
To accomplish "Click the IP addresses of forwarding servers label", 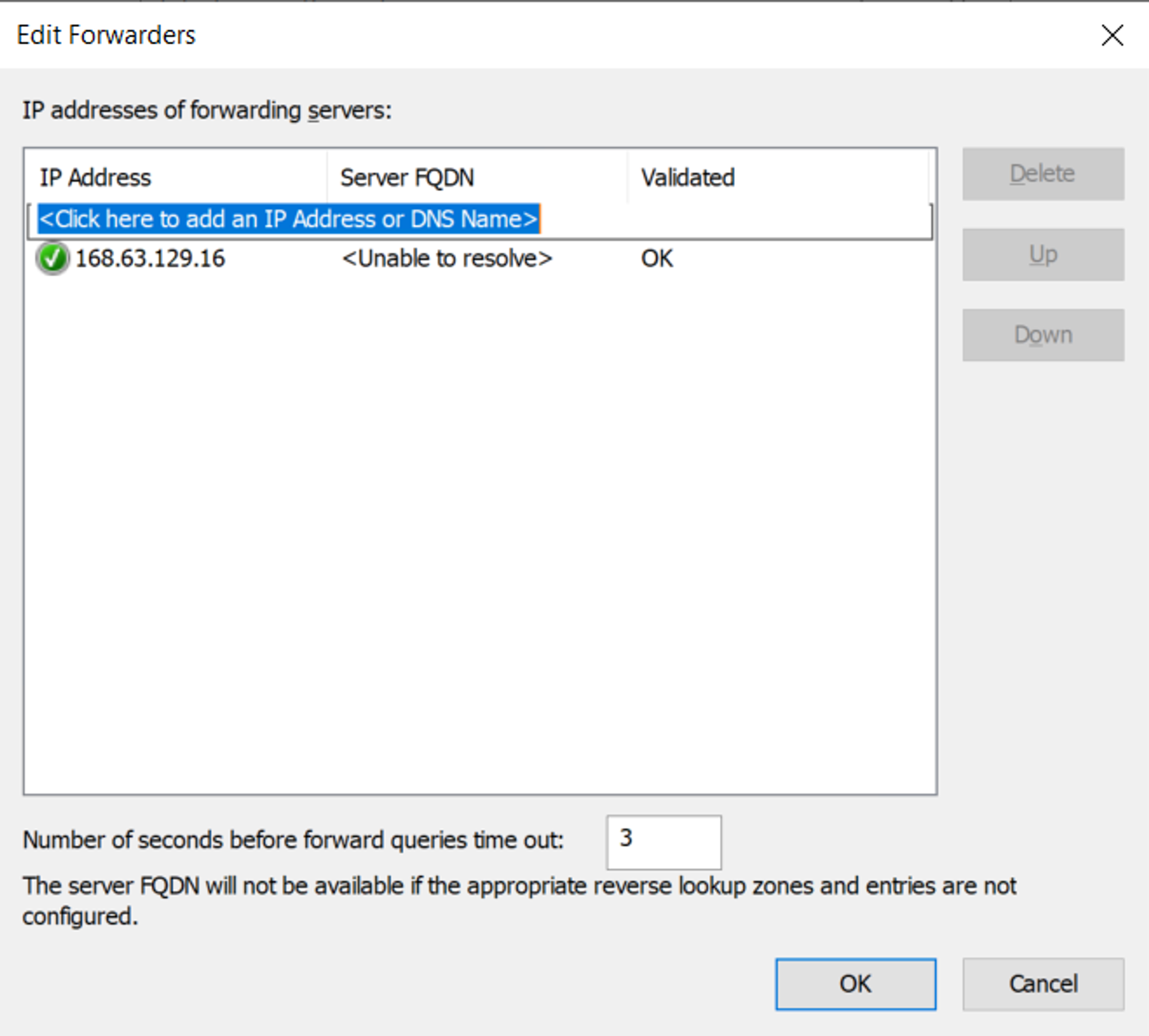I will click(207, 110).
